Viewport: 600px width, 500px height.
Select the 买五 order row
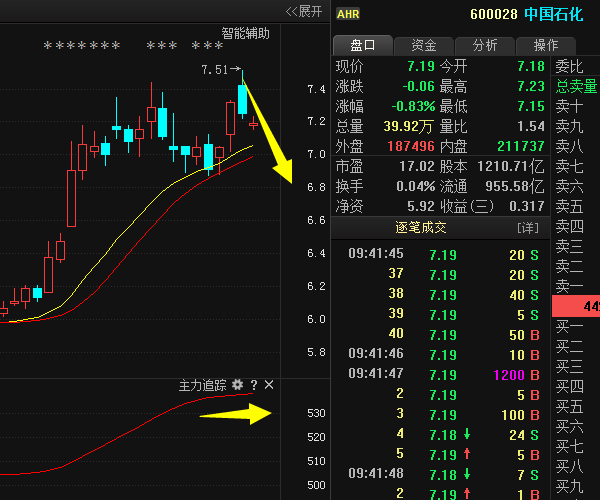coord(576,407)
